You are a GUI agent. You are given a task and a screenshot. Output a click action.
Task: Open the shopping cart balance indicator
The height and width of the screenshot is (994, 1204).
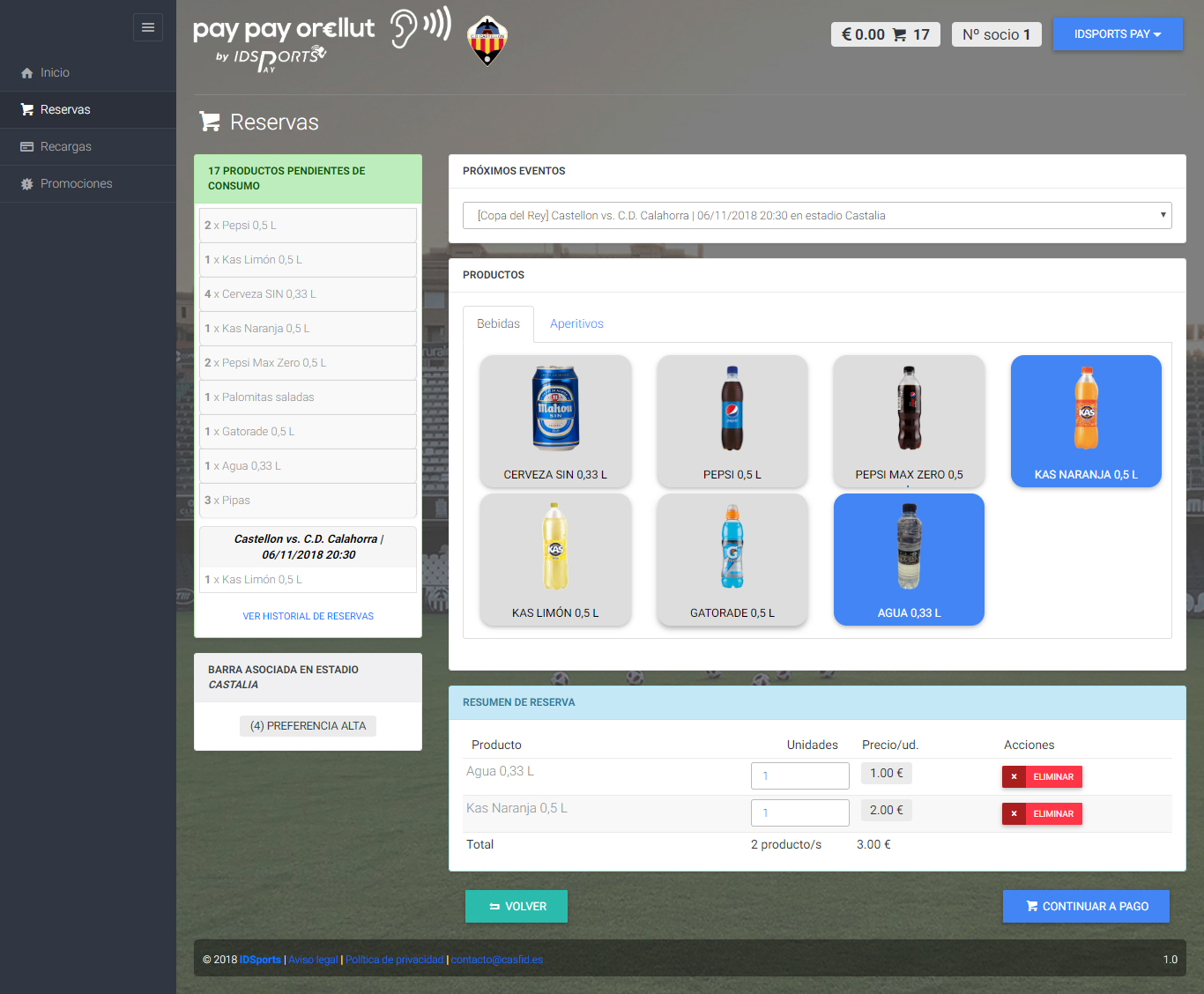pos(885,34)
